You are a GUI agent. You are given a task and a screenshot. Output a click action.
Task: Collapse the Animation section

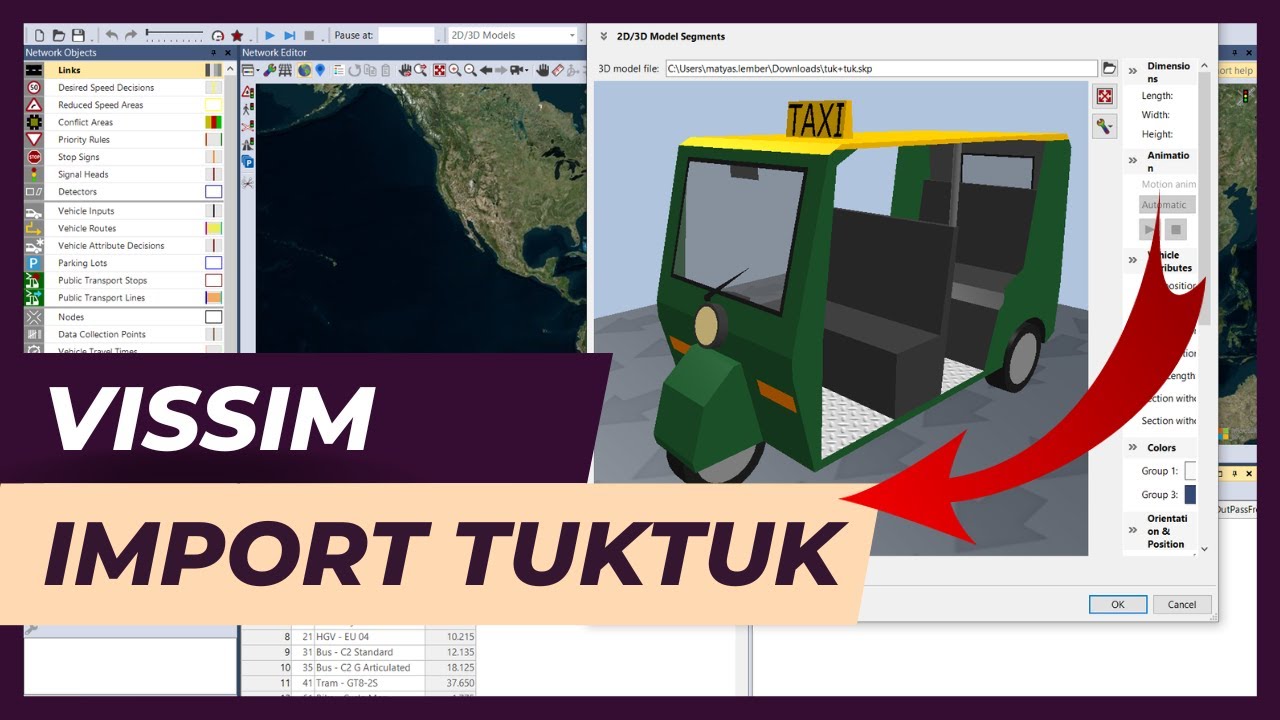1133,160
